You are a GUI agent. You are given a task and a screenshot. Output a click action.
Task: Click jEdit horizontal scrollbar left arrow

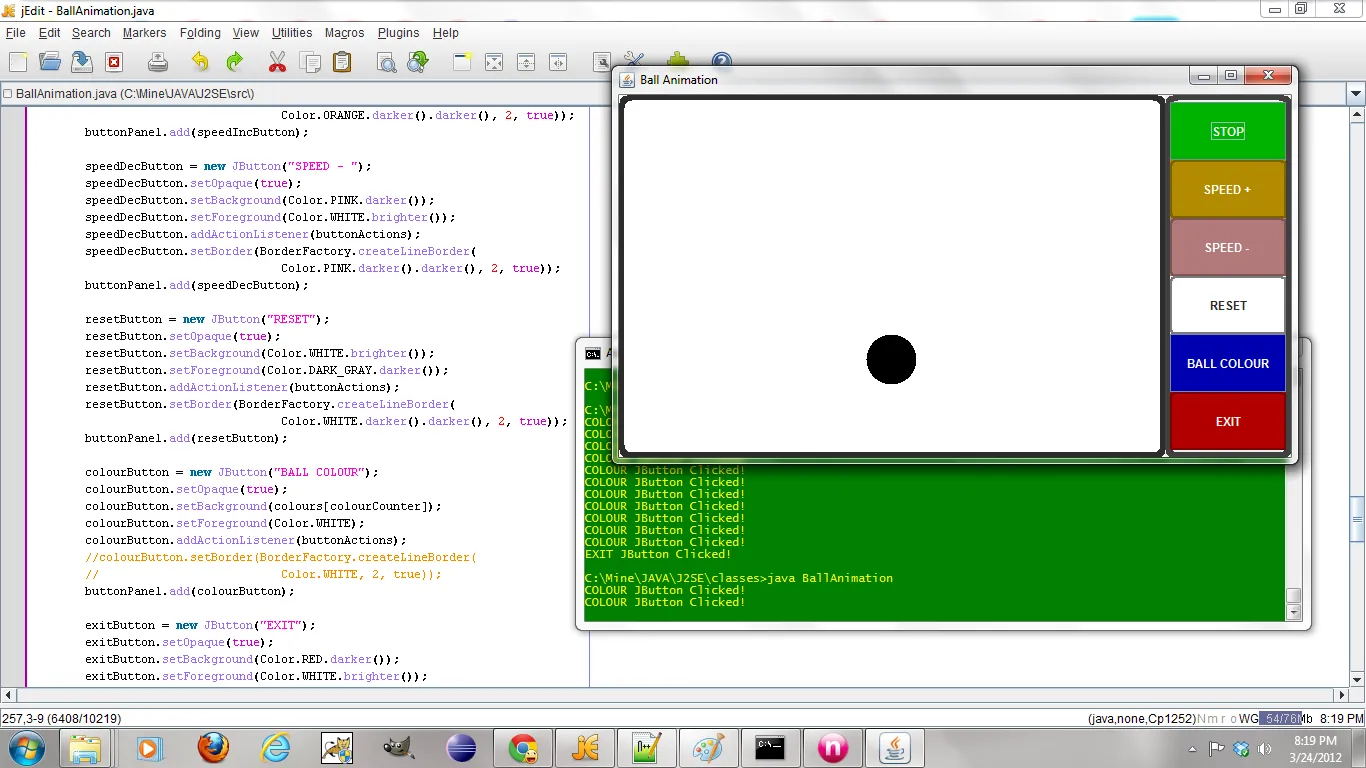click(x=8, y=695)
